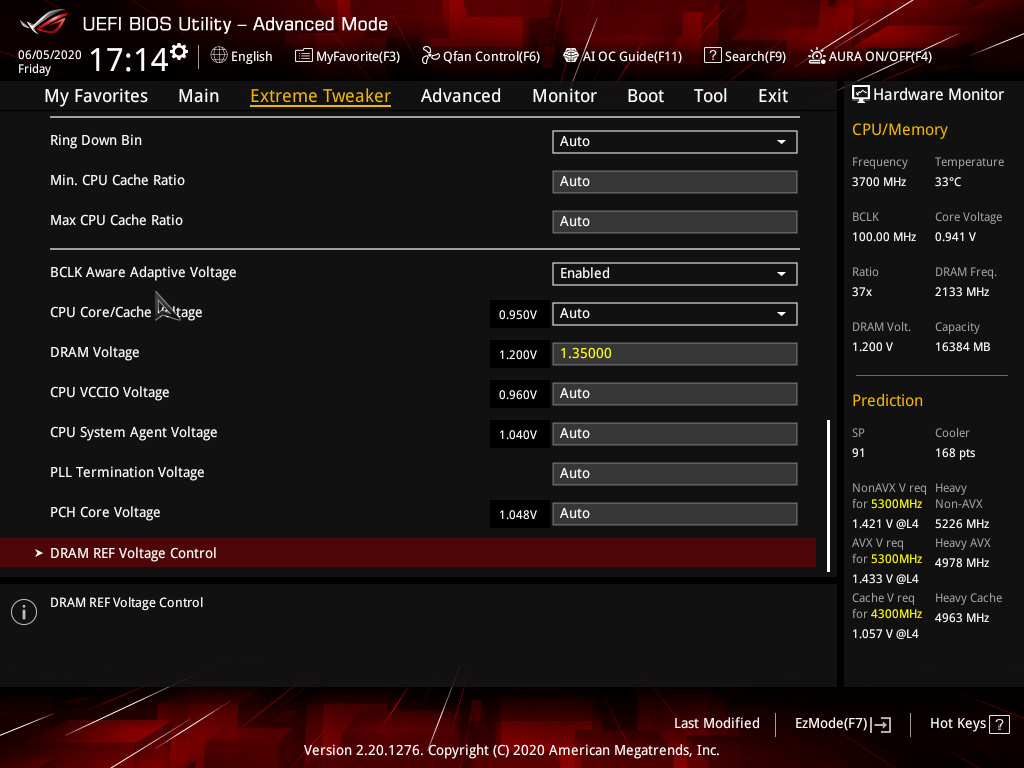This screenshot has width=1024, height=768.
Task: Edit DRAM Voltage 1.35000 field
Action: point(675,353)
